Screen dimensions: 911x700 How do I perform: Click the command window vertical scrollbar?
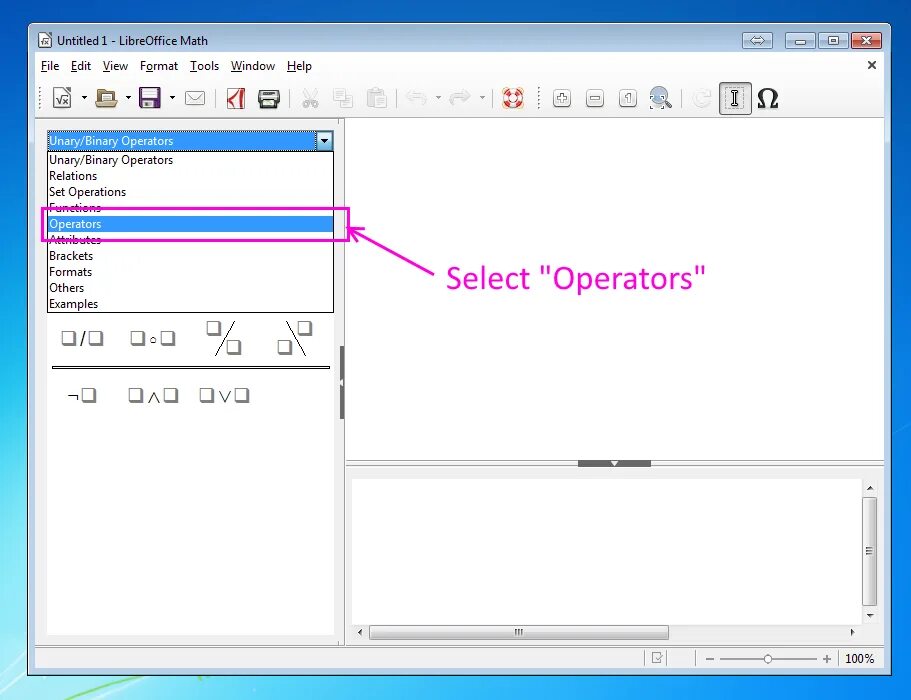click(869, 551)
